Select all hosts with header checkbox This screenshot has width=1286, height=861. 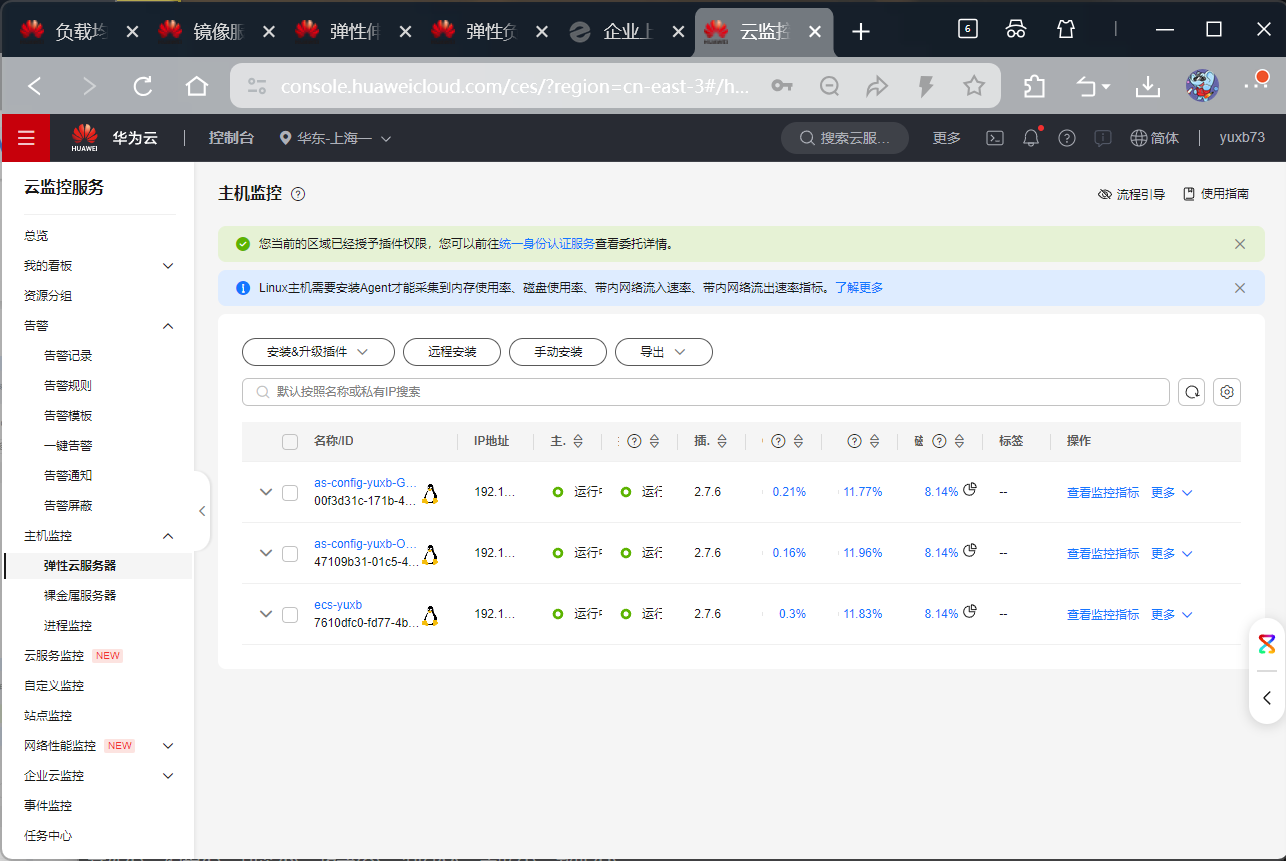coord(290,442)
